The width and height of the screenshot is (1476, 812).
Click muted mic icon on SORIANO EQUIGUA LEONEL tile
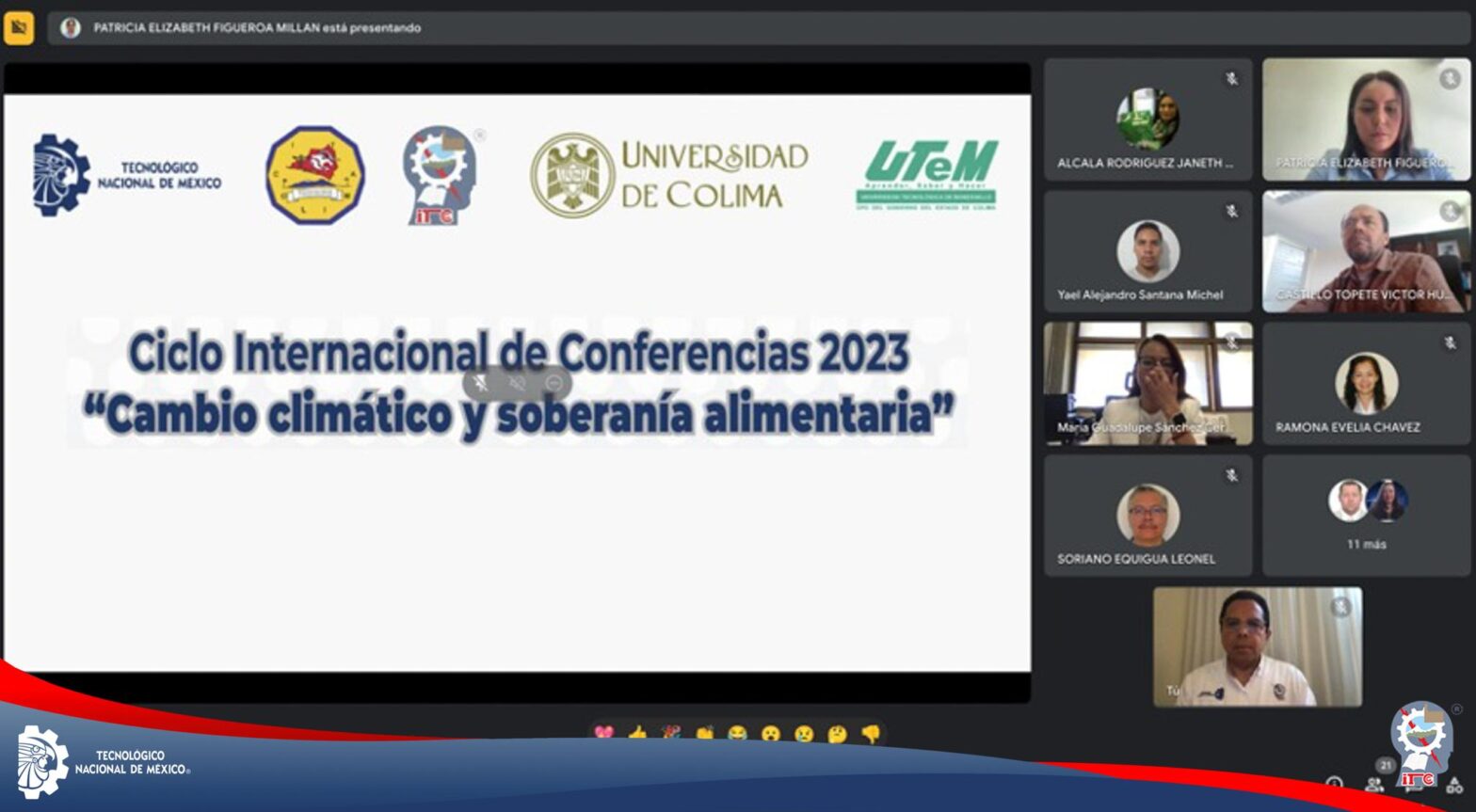pyautogui.click(x=1231, y=476)
